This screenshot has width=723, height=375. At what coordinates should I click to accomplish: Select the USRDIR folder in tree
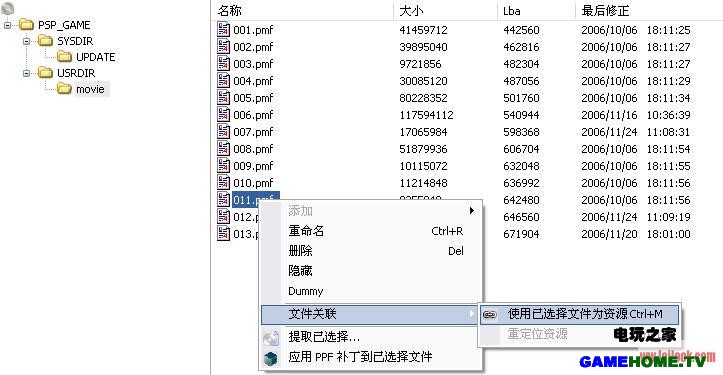tap(76, 73)
